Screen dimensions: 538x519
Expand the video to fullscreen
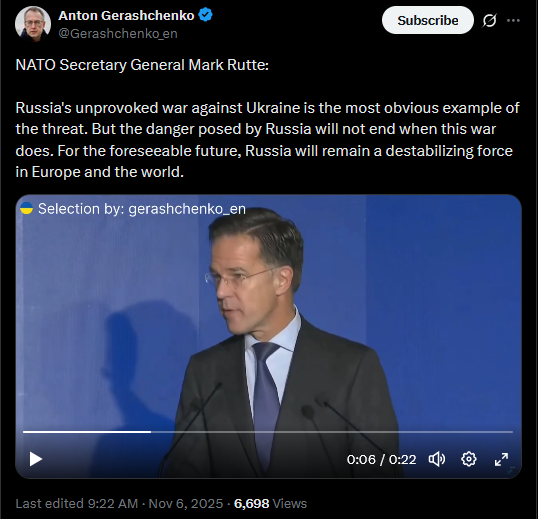(501, 459)
